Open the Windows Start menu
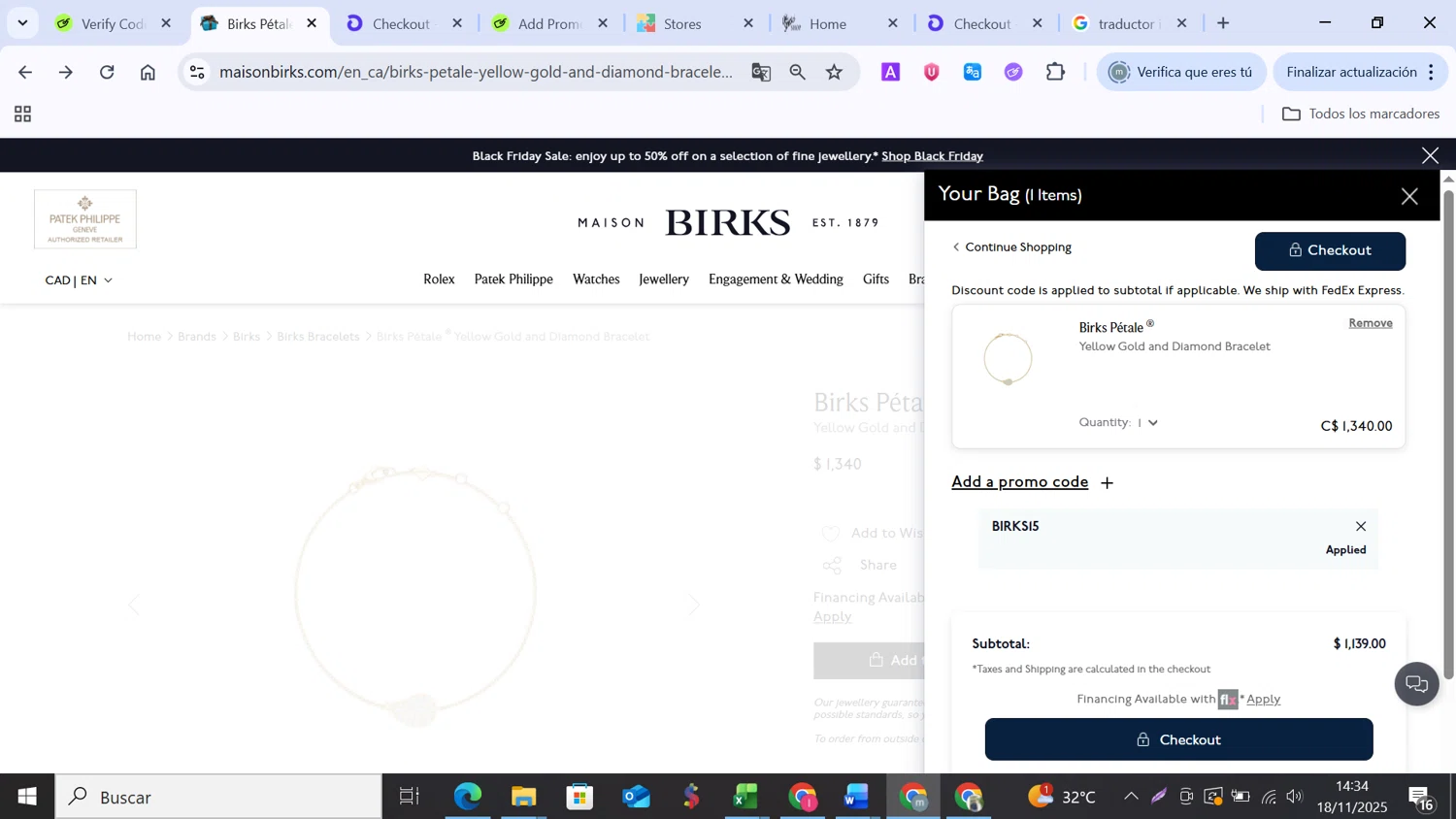The width and height of the screenshot is (1456, 819). tap(27, 797)
